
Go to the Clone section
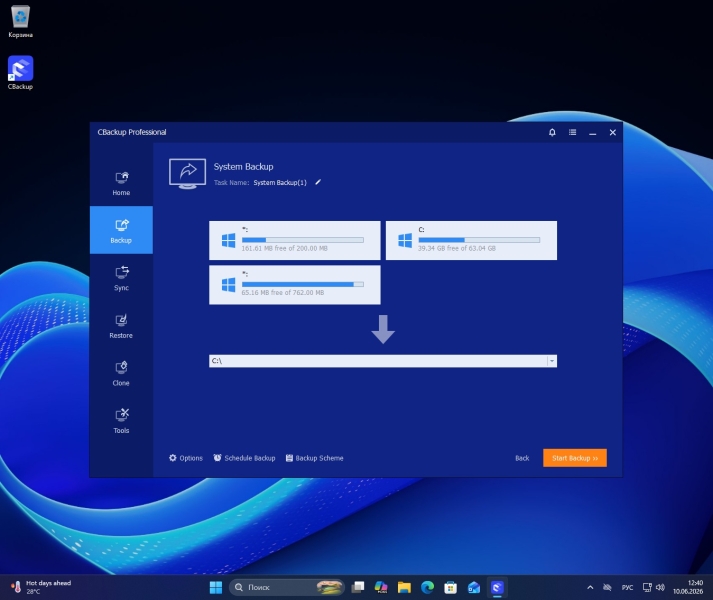coord(121,373)
